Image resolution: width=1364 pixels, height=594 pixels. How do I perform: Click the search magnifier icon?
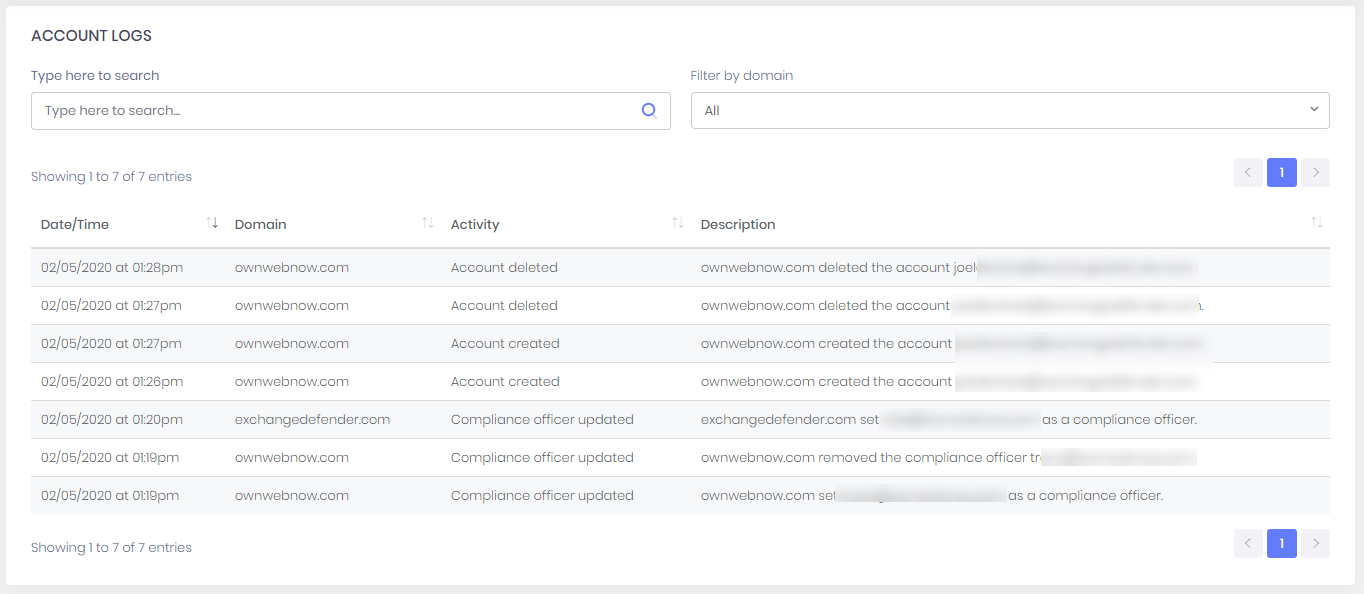(648, 110)
